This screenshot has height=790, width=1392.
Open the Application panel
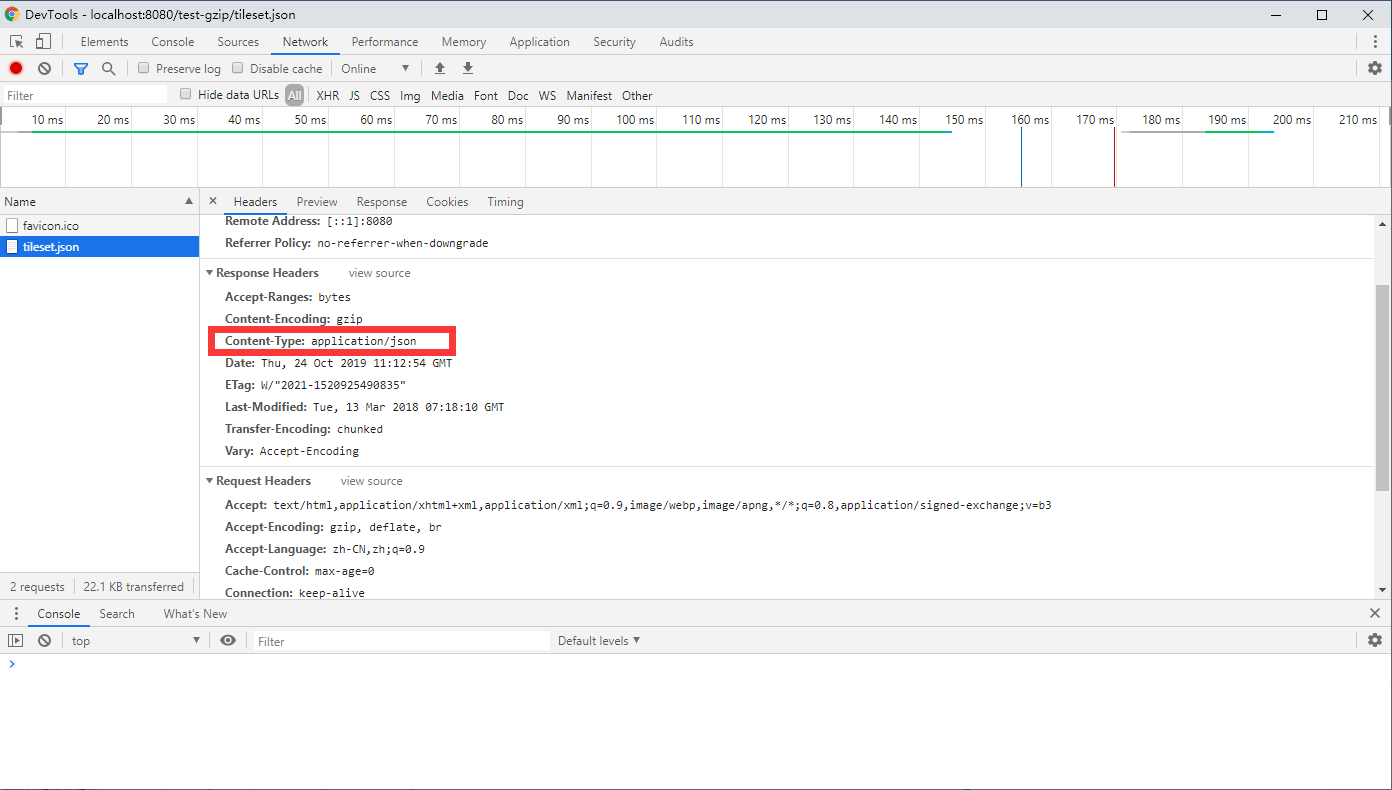[539, 41]
